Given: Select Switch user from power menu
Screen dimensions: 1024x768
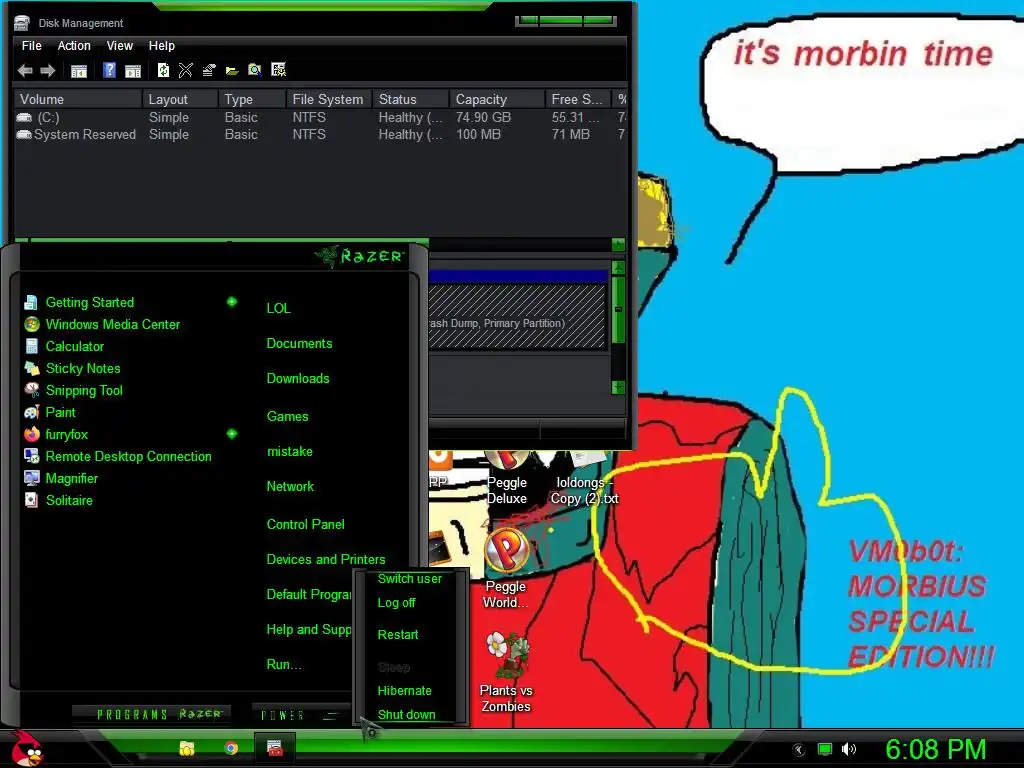Looking at the screenshot, I should tap(409, 579).
